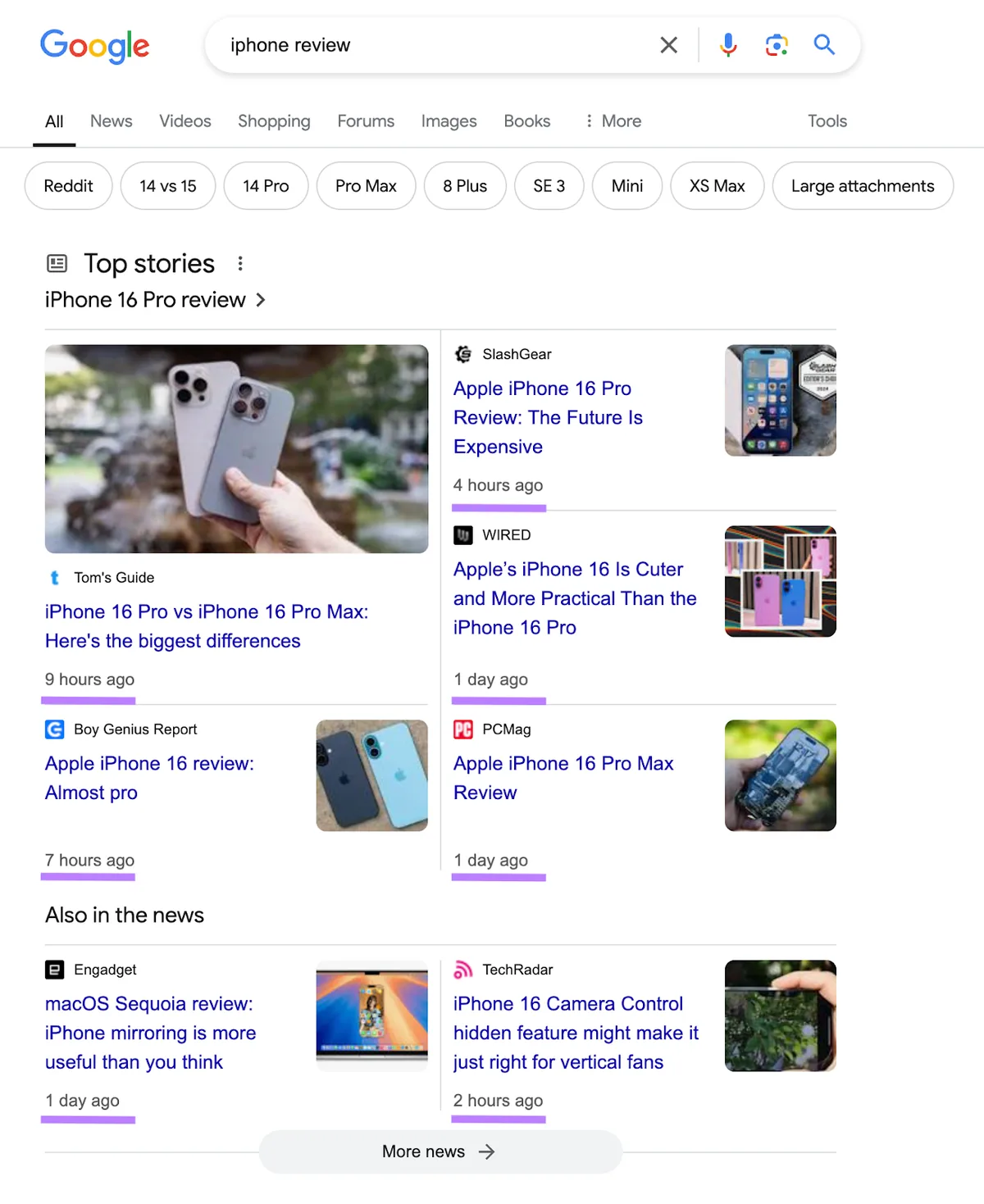Apply the Pro Max filter chip

[x=366, y=186]
